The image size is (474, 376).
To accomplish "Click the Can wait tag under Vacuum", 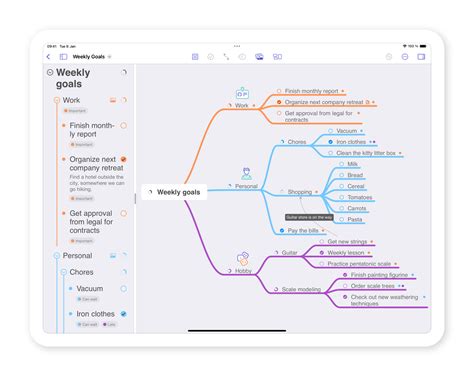I will pyautogui.click(x=87, y=299).
